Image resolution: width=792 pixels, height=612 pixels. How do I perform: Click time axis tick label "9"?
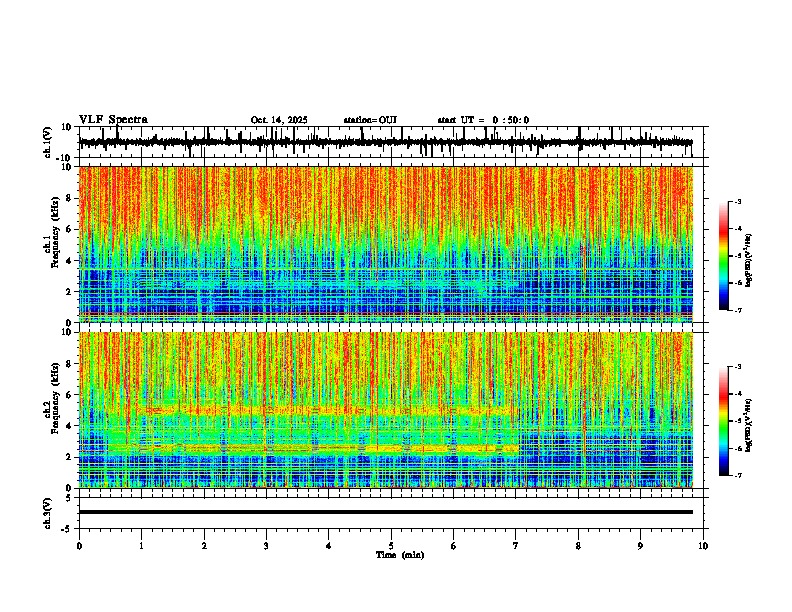pos(640,546)
